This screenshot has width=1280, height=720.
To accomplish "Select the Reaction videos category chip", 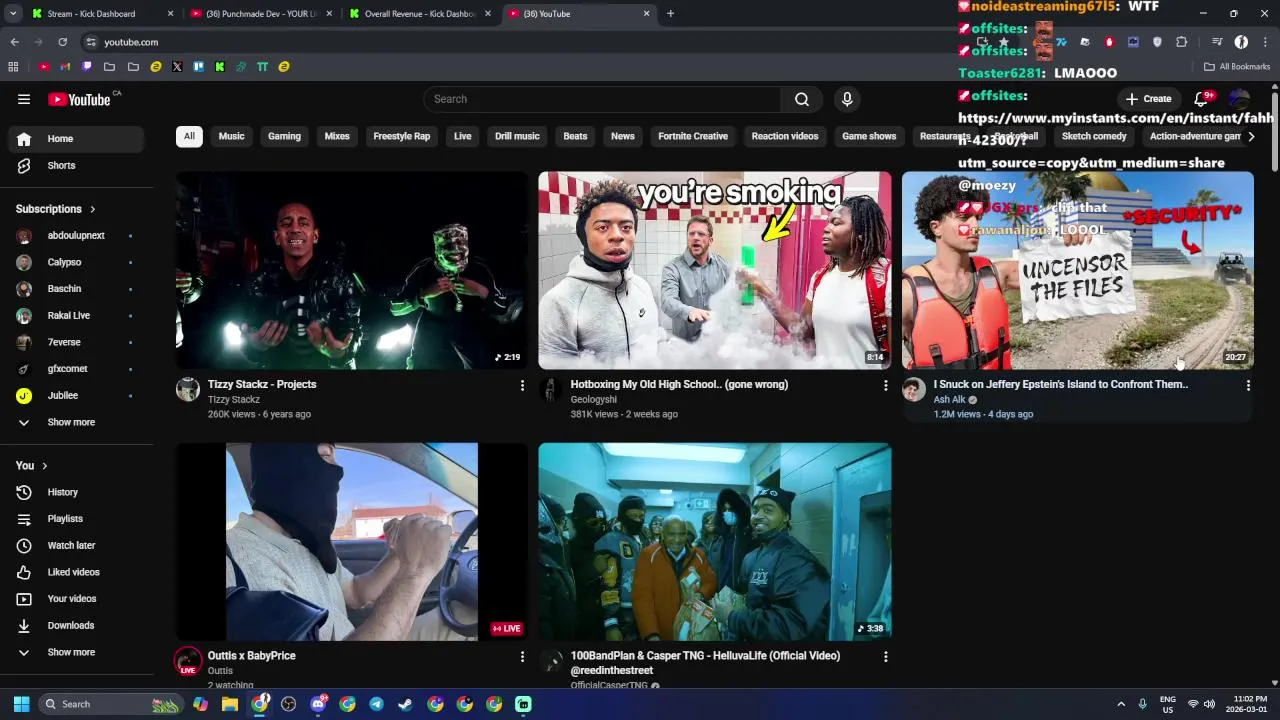I will (785, 136).
